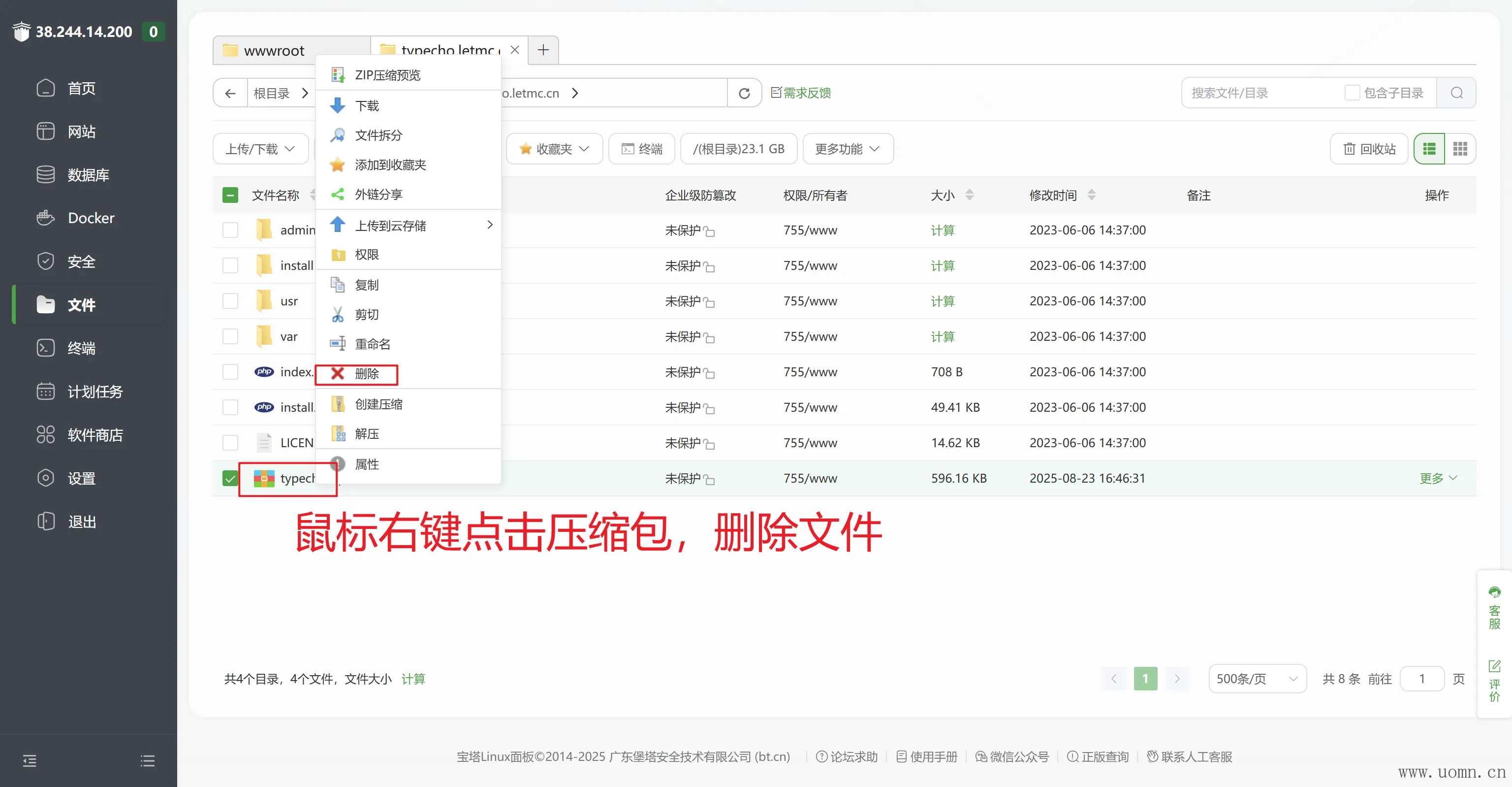Screen dimensions: 1512x787
Task: Click the search magnifier icon
Action: [1456, 93]
